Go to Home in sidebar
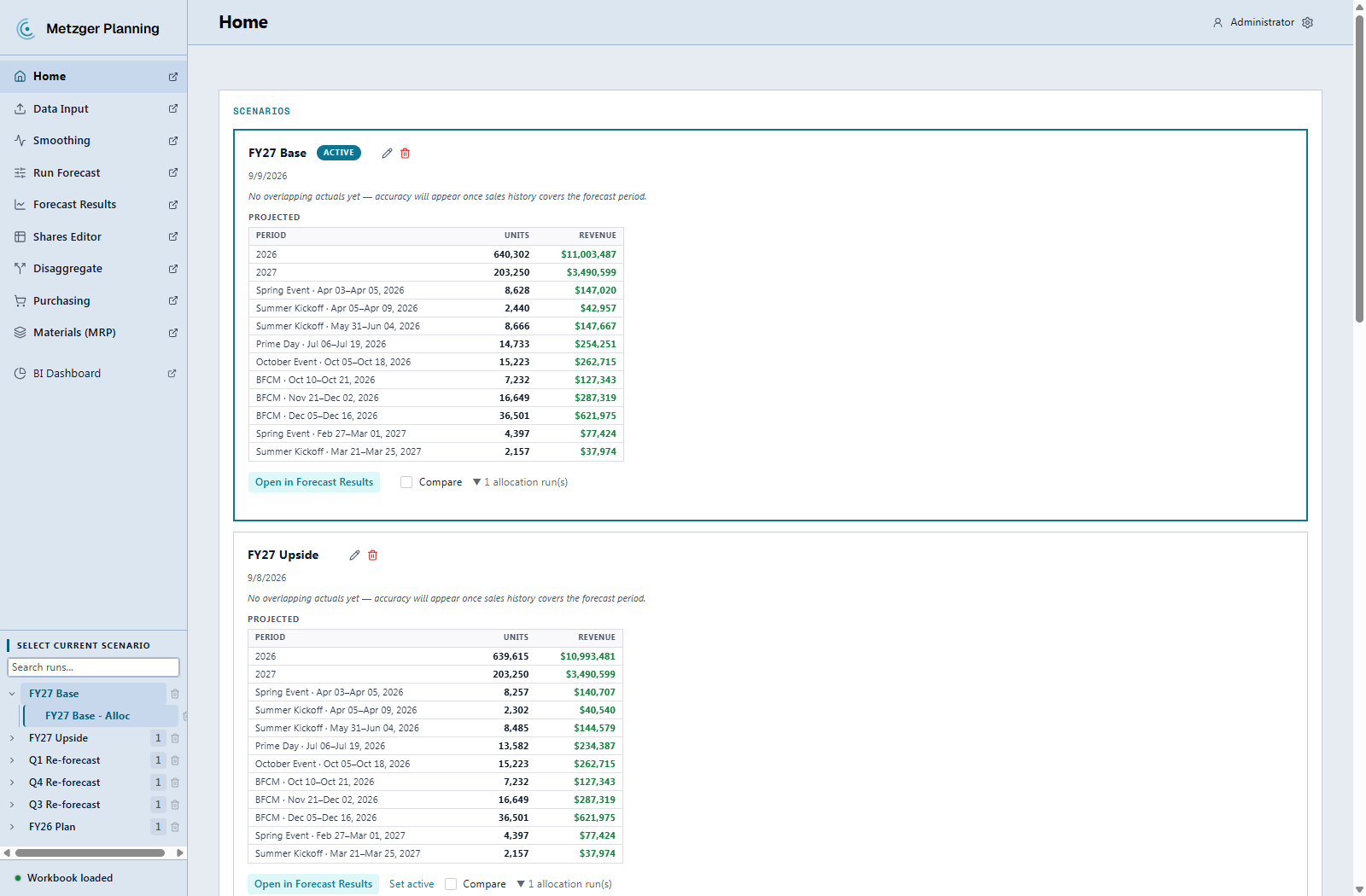1366x896 pixels. pyautogui.click(x=93, y=77)
